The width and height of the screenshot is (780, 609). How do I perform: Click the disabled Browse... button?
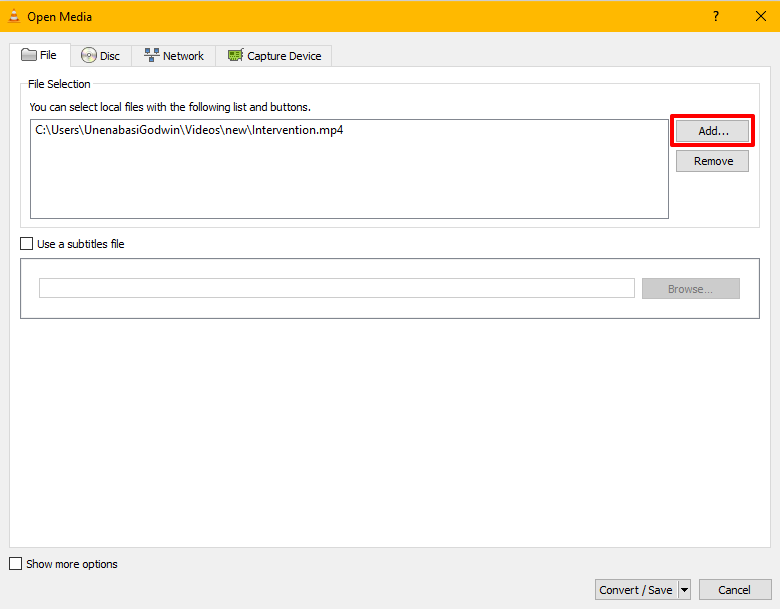[690, 289]
